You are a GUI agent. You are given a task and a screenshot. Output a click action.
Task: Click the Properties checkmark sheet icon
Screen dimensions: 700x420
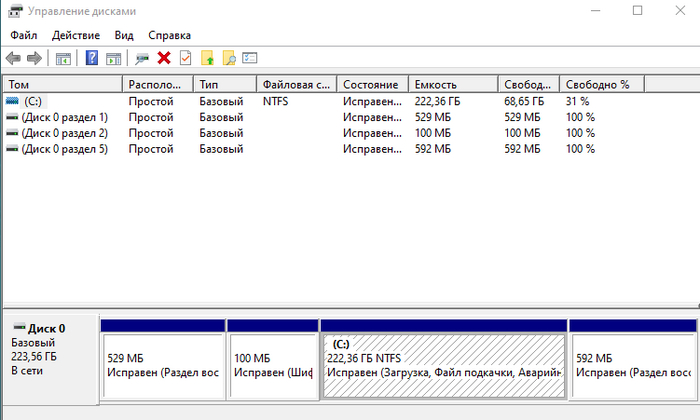185,58
